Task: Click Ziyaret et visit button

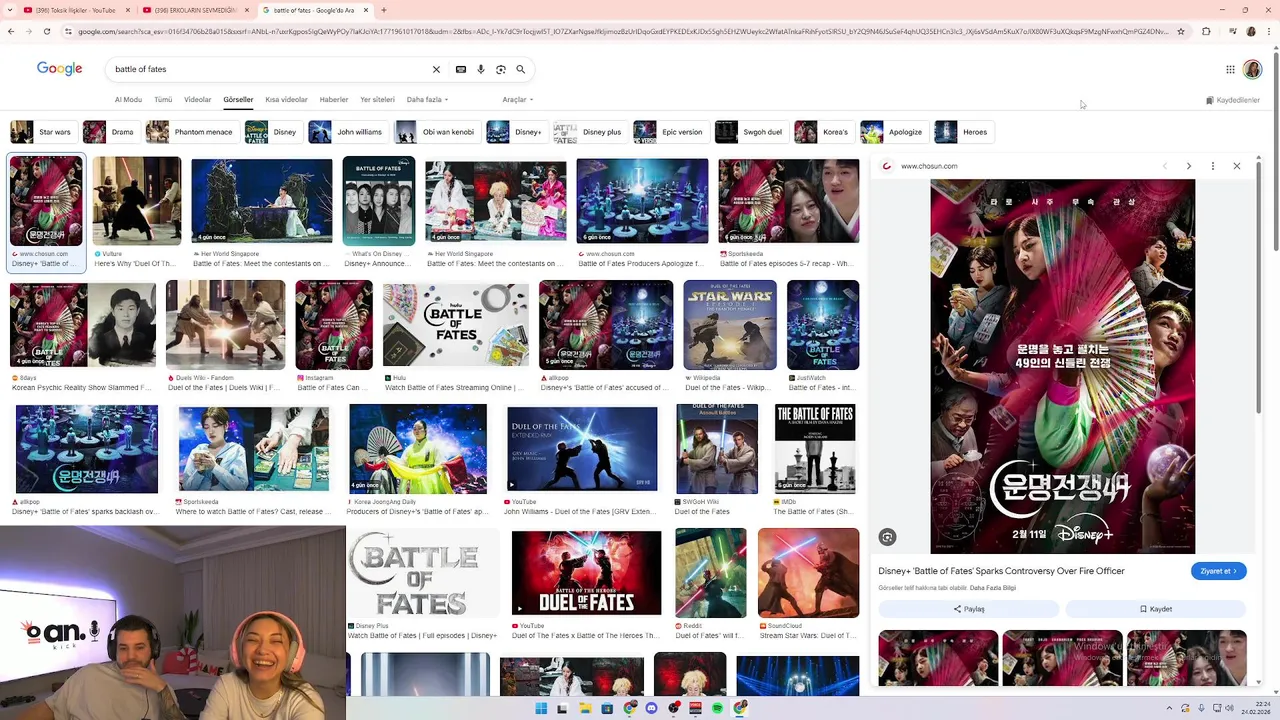Action: (1218, 571)
